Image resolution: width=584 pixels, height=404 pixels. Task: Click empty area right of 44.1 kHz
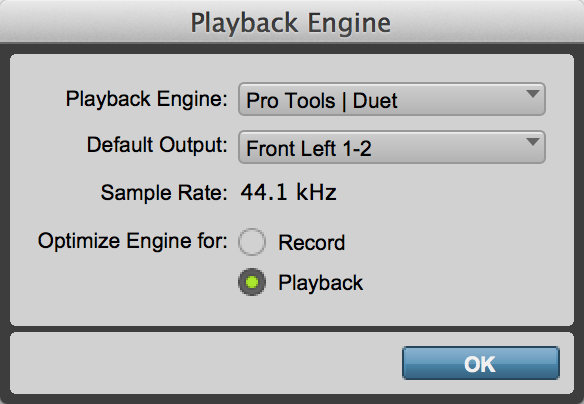[x=447, y=193]
